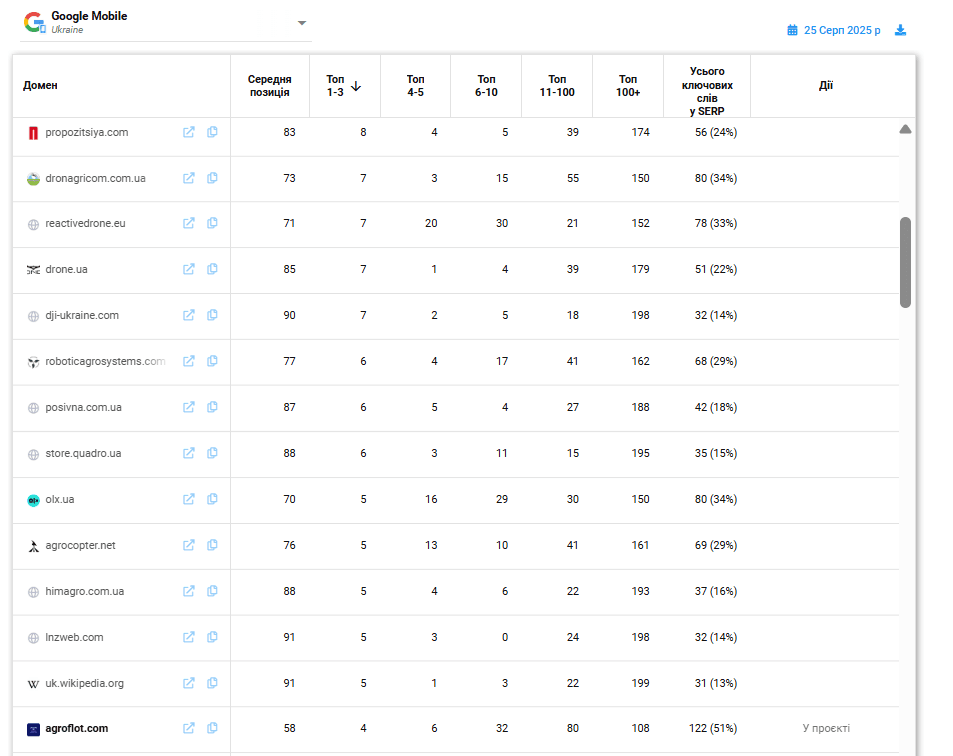Copy posivna.com.ua domain icon
This screenshot has height=756, width=953.
tap(212, 407)
